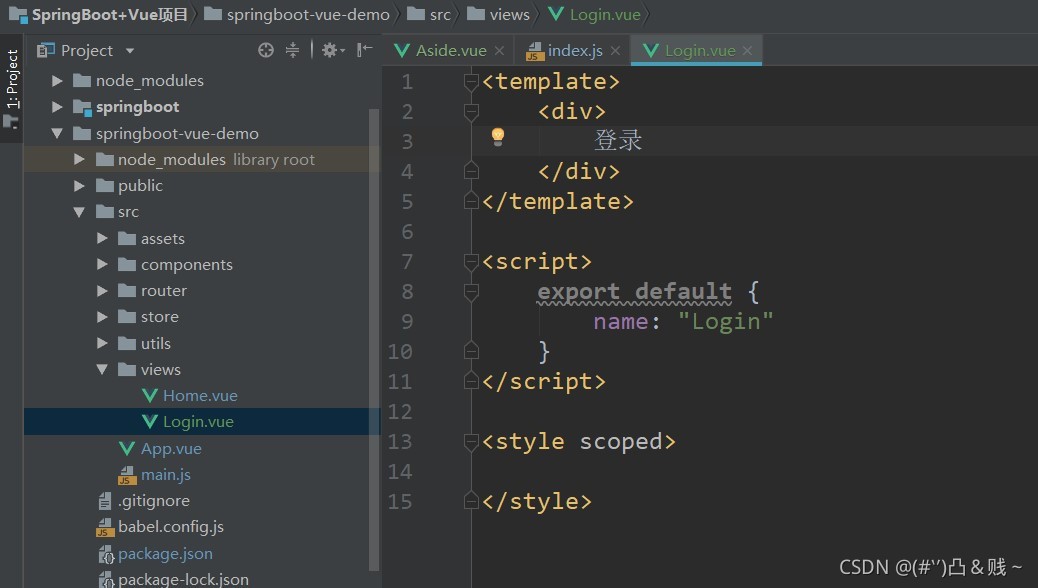The height and width of the screenshot is (588, 1038).
Task: Expand the store folder
Action: (x=102, y=317)
